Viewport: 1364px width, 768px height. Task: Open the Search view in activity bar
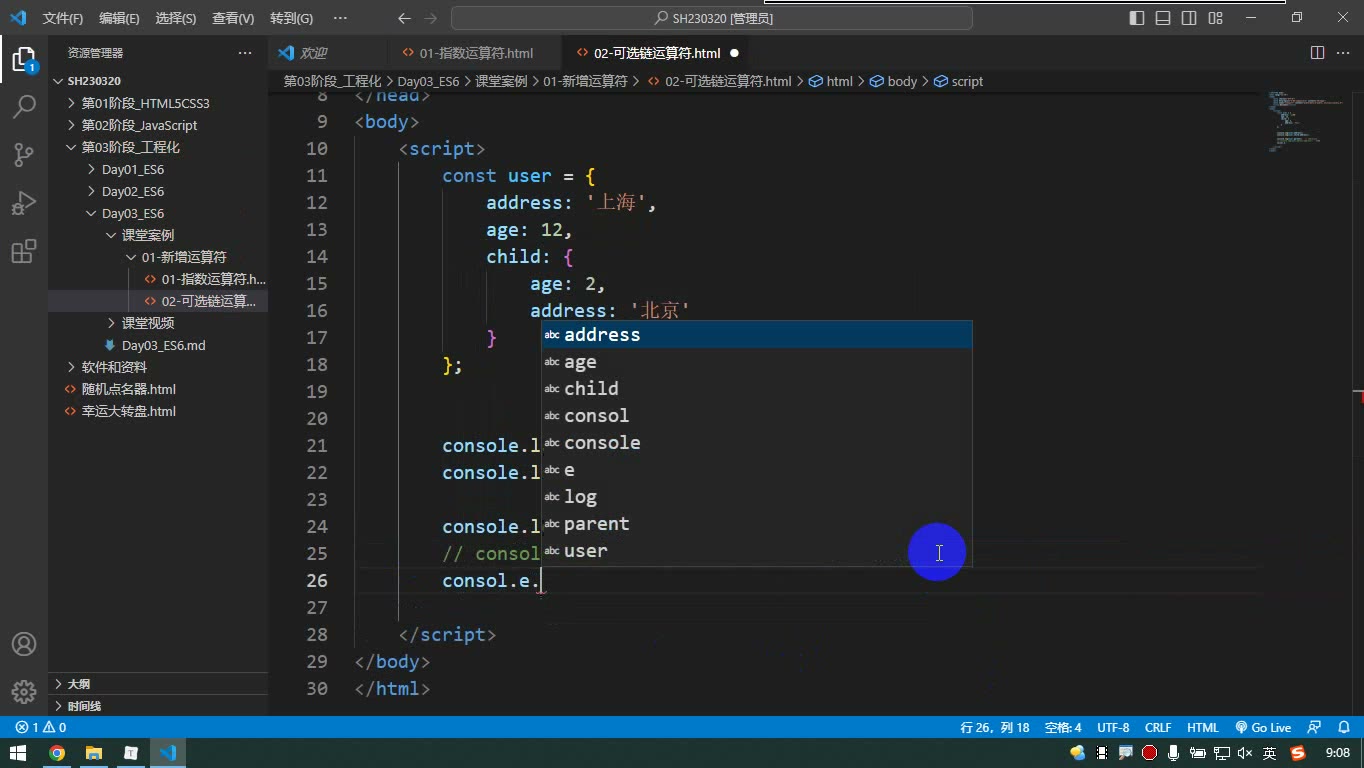click(x=24, y=106)
